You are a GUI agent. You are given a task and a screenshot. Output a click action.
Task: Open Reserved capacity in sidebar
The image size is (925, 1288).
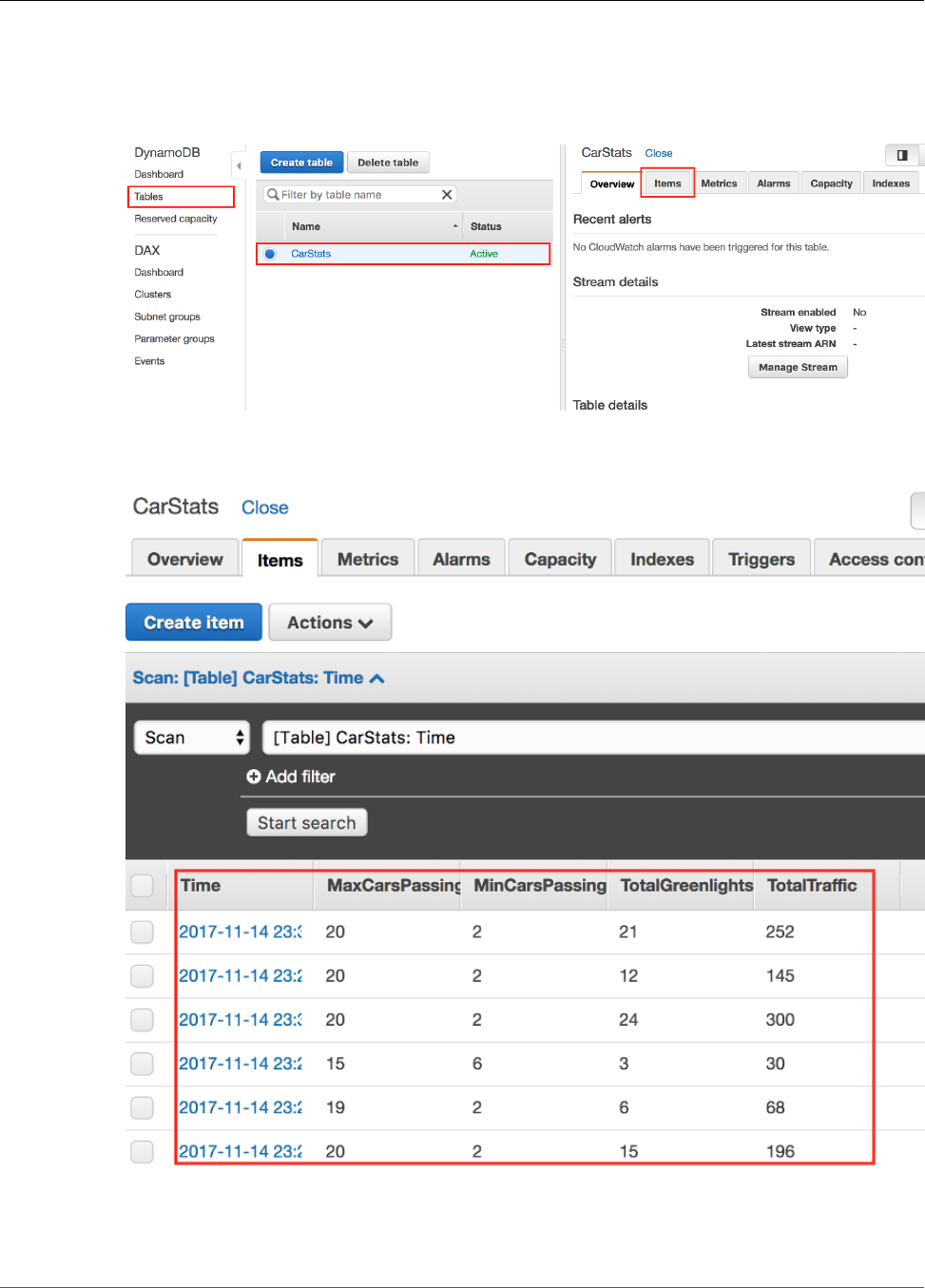[176, 219]
